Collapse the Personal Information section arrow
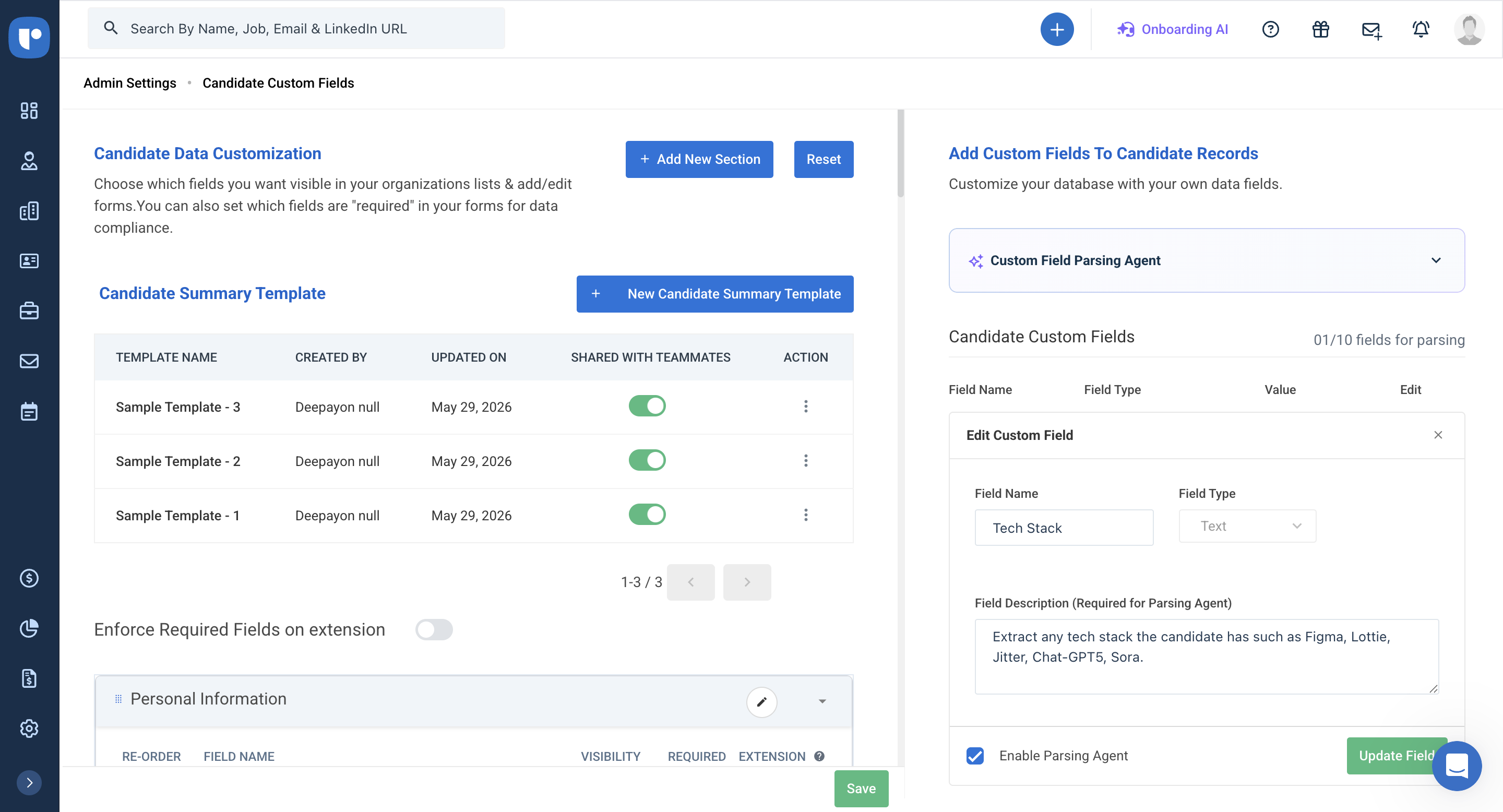 coord(822,701)
